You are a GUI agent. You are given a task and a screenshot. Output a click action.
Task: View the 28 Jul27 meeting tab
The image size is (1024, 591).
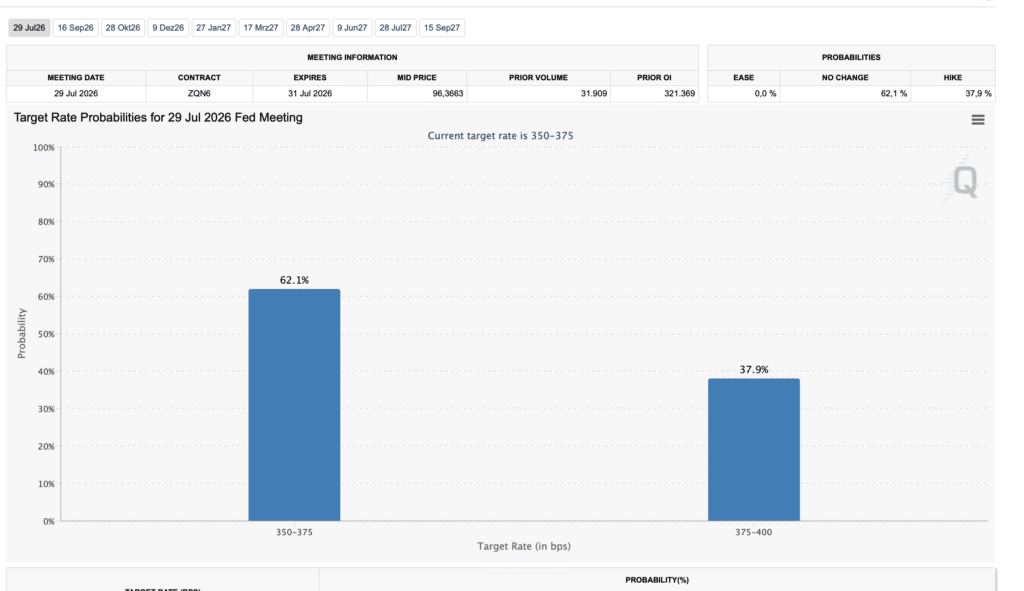pos(395,28)
